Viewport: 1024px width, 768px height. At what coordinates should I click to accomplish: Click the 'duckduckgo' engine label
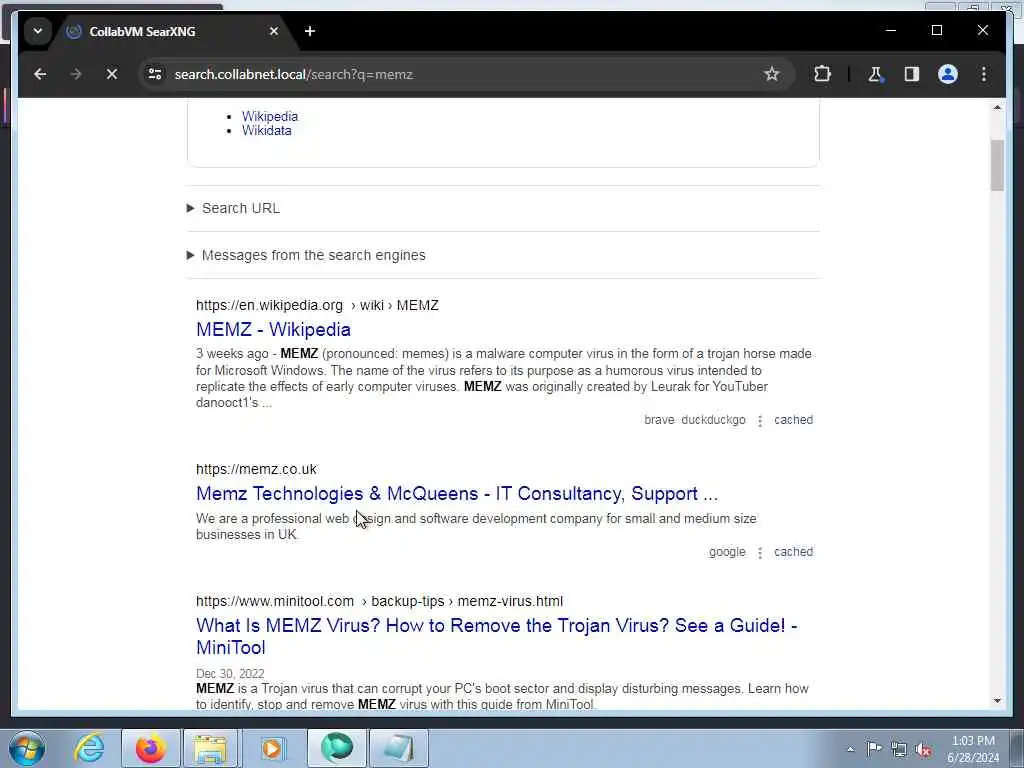713,420
